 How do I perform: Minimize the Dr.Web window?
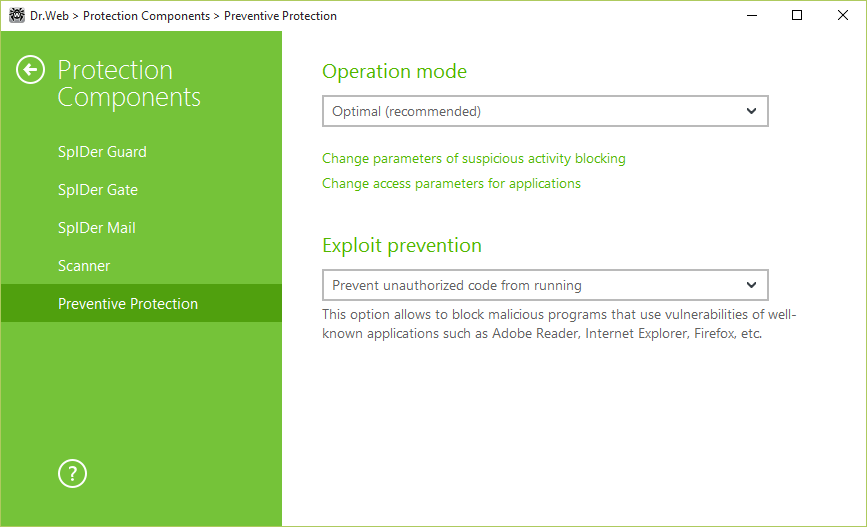pos(750,15)
